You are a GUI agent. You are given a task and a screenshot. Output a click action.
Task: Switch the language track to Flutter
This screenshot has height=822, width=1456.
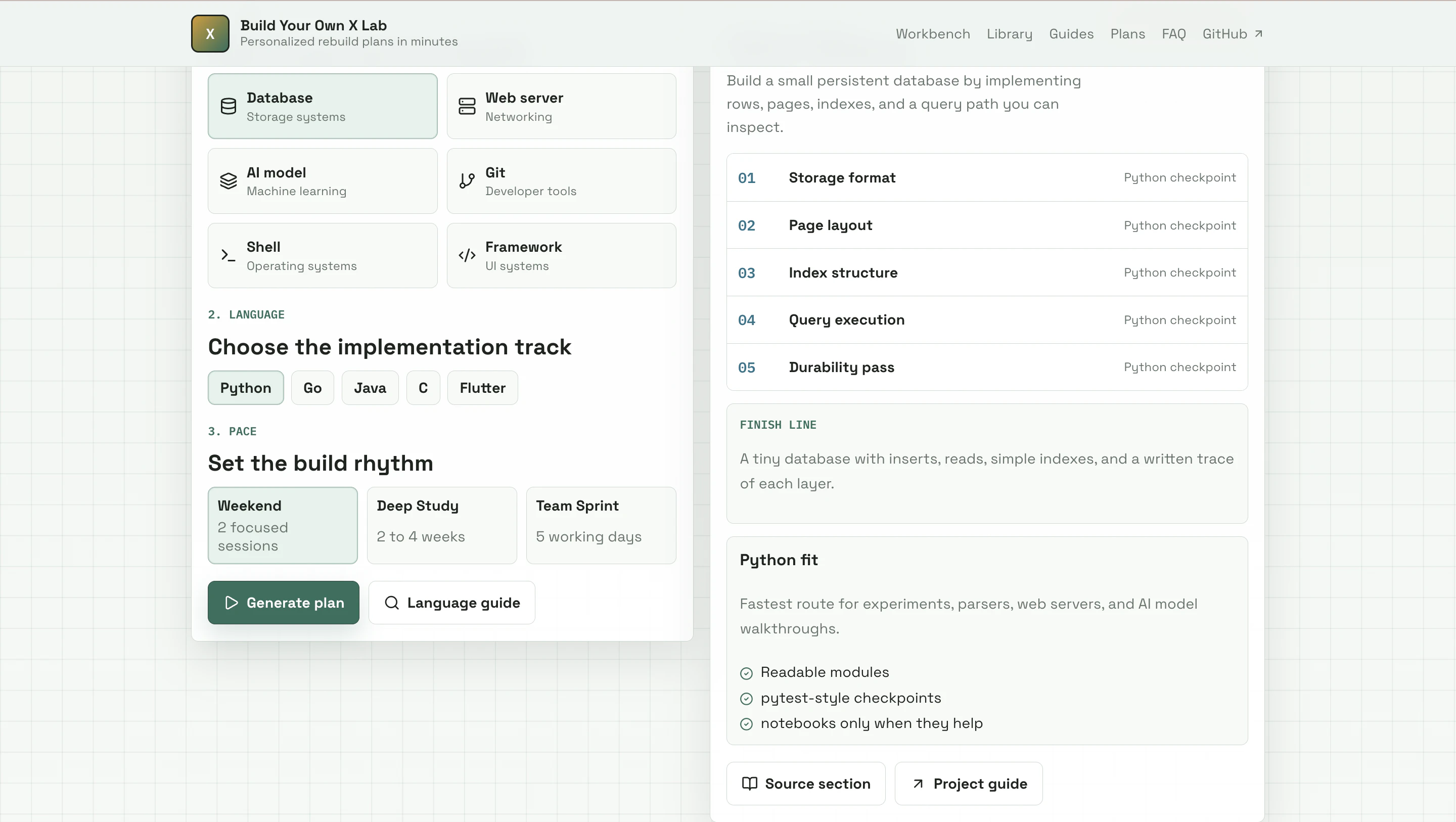coord(482,388)
